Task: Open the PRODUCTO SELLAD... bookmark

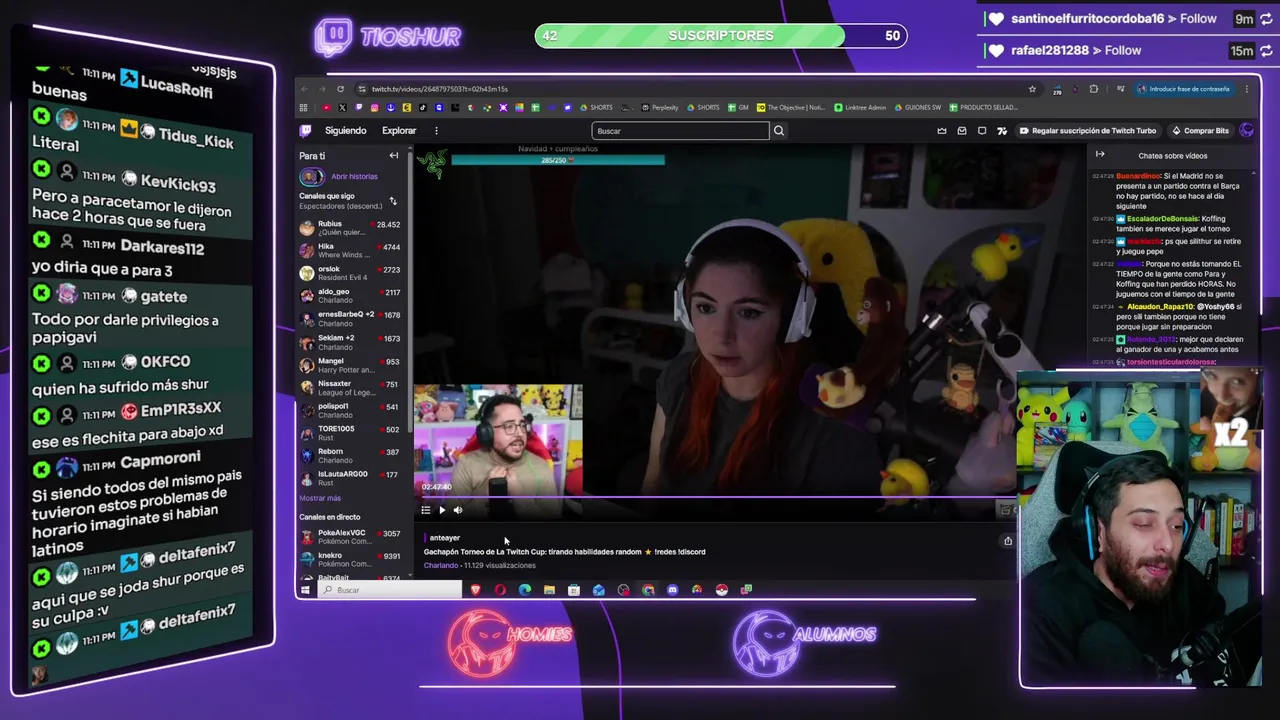Action: click(x=984, y=108)
